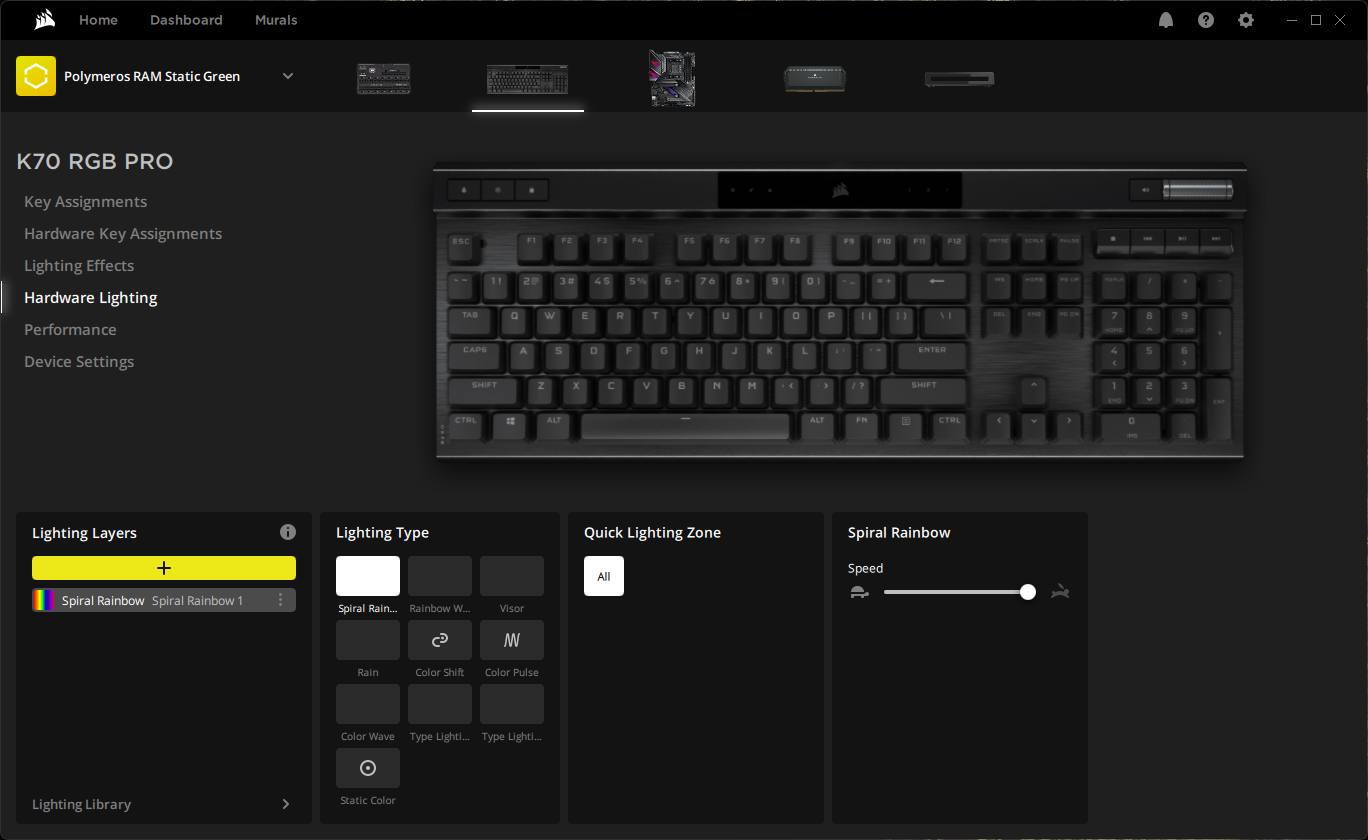The height and width of the screenshot is (840, 1368).
Task: Select the Rain lighting type
Action: point(368,640)
